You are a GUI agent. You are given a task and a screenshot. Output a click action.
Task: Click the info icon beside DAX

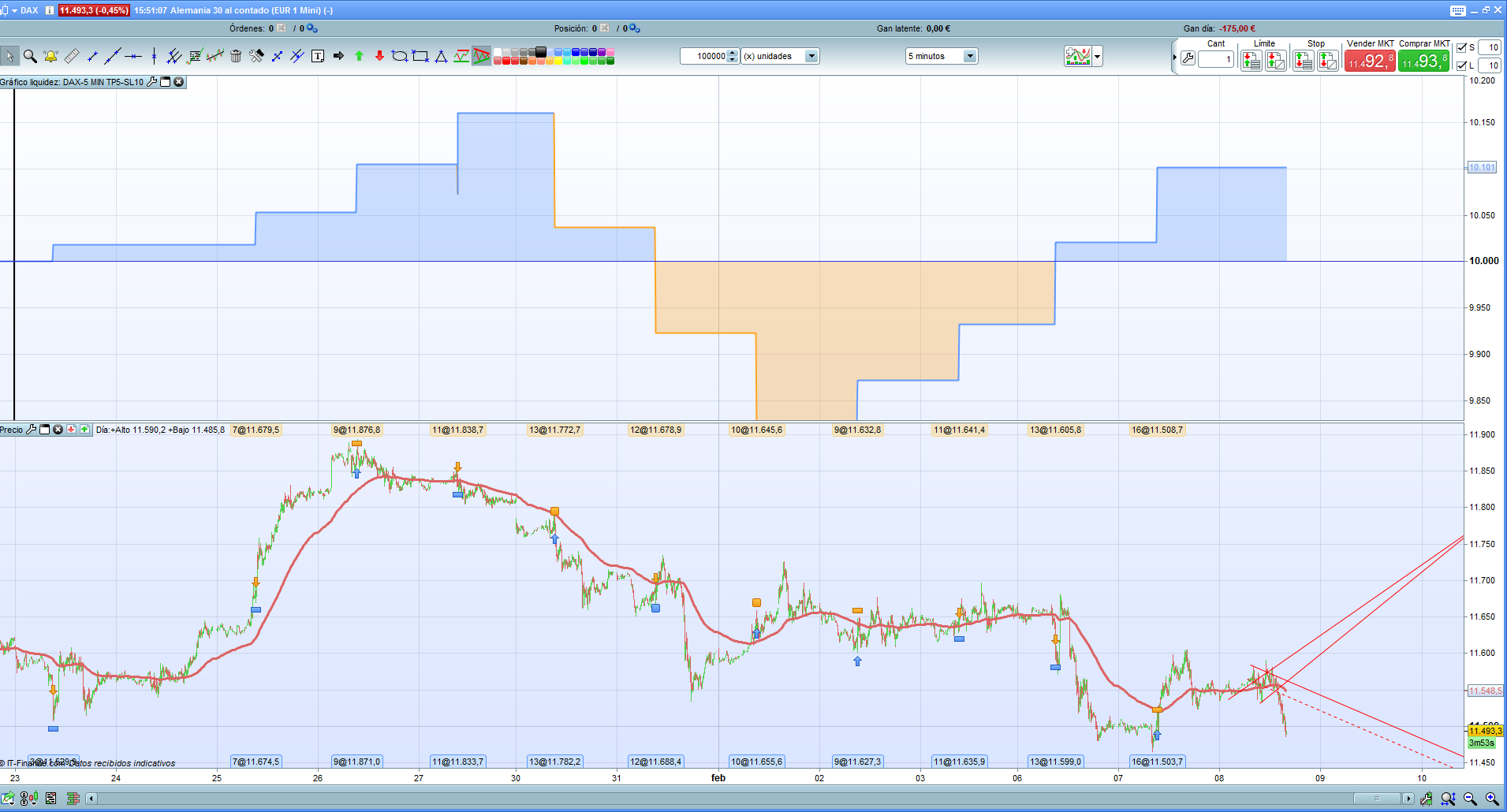click(x=50, y=10)
